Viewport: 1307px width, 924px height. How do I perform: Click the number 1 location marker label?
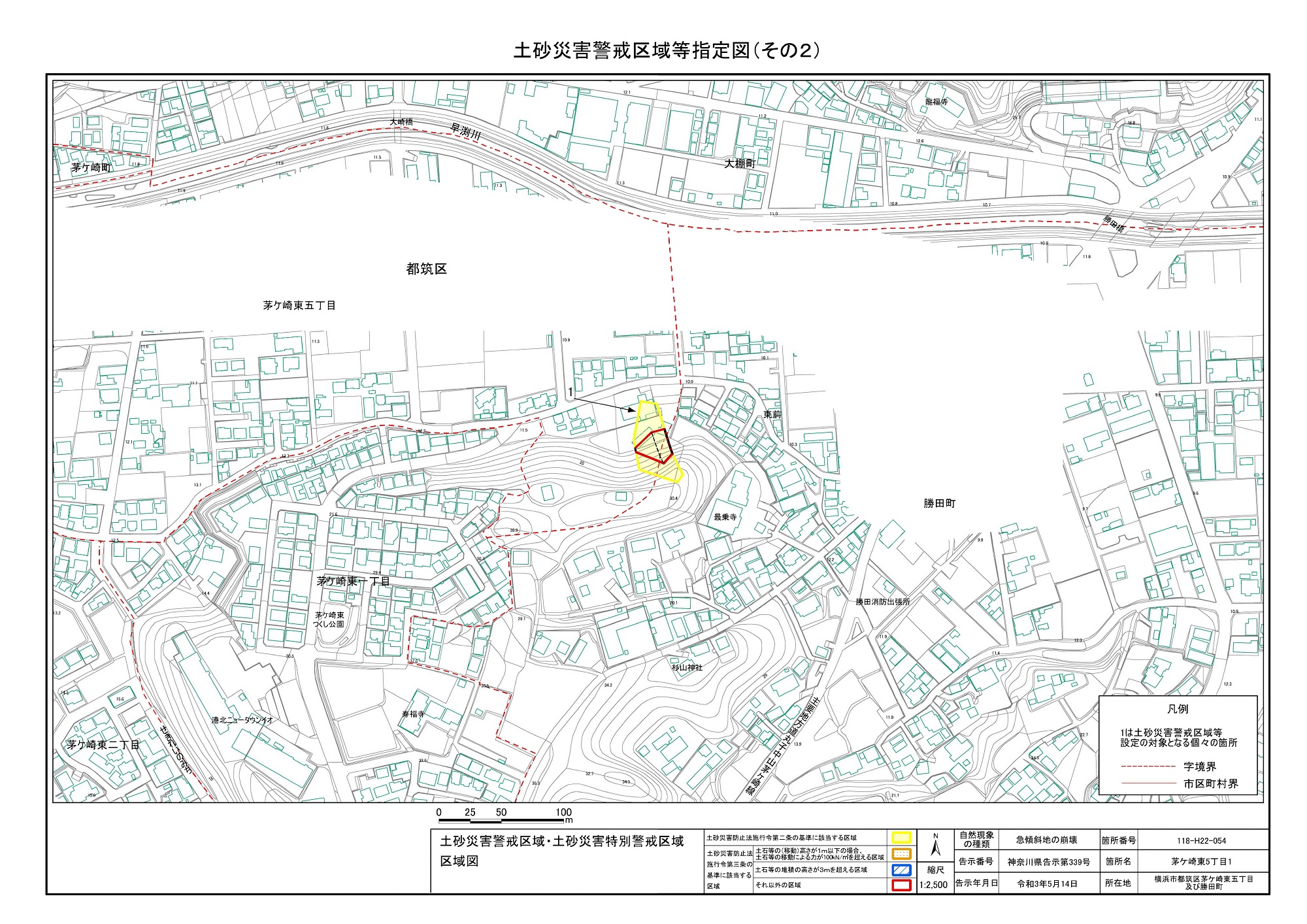click(x=571, y=392)
